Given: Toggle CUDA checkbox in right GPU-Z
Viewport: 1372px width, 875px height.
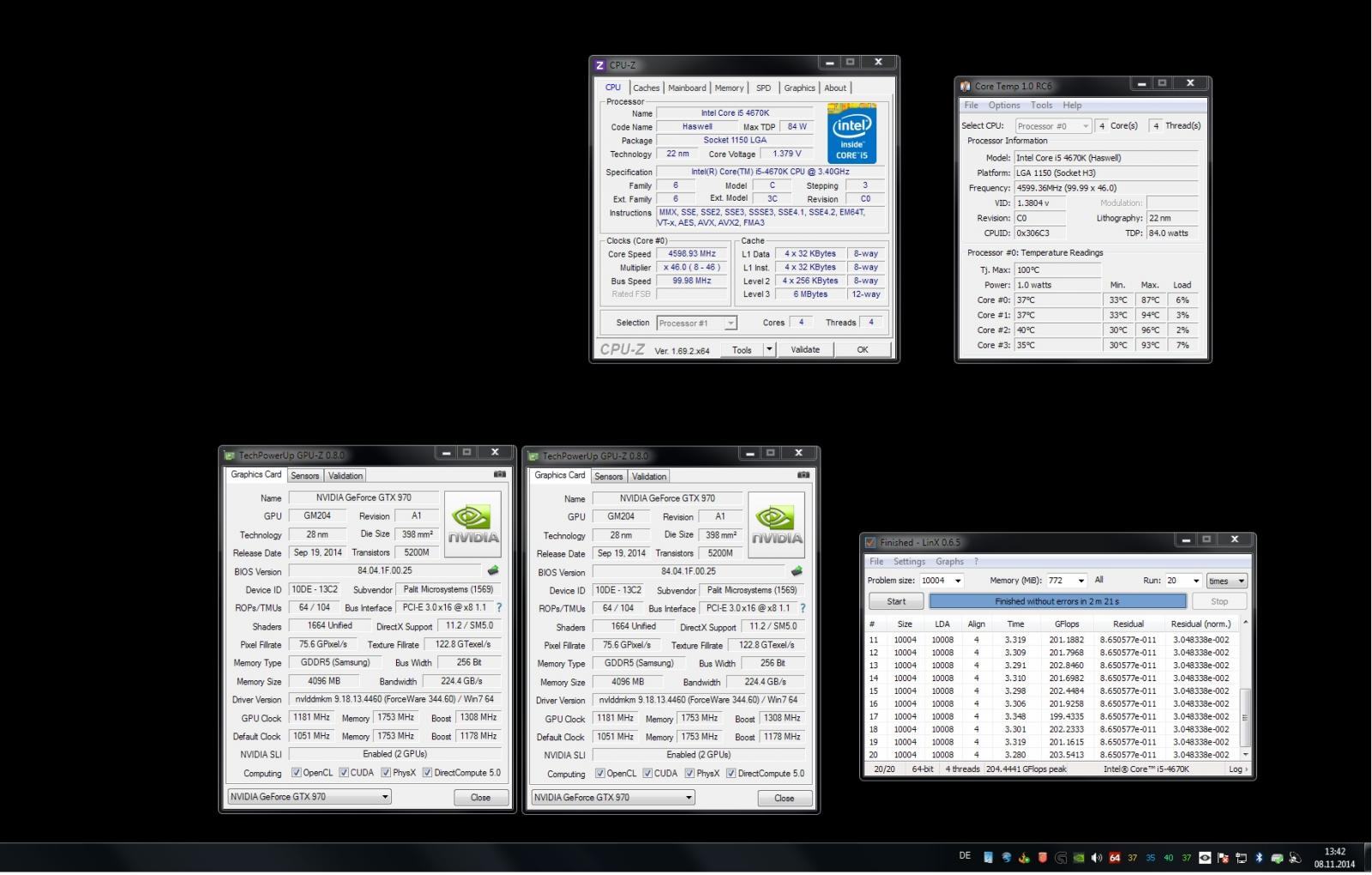Looking at the screenshot, I should coord(647,774).
